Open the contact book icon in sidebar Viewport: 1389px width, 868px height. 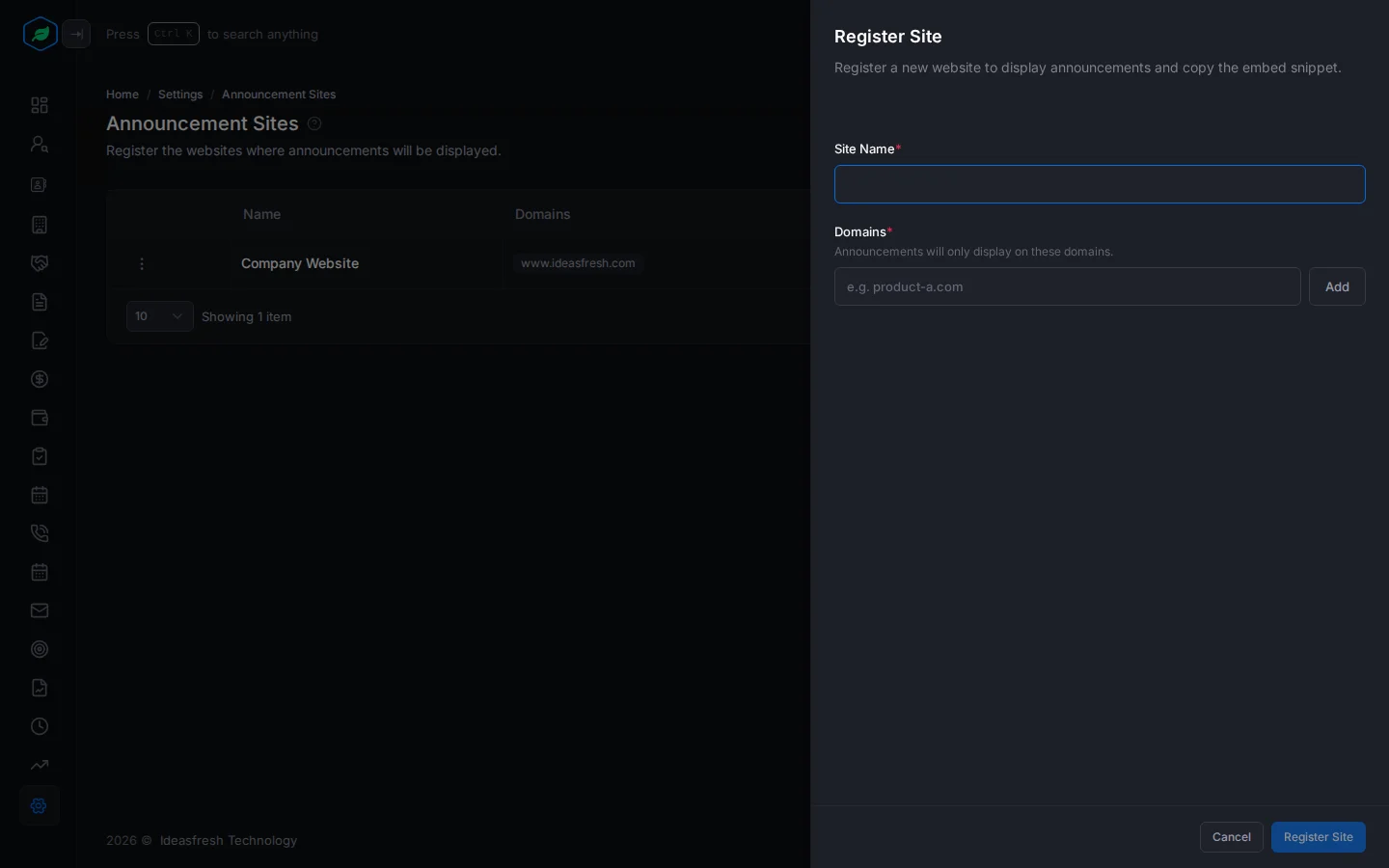point(40,184)
